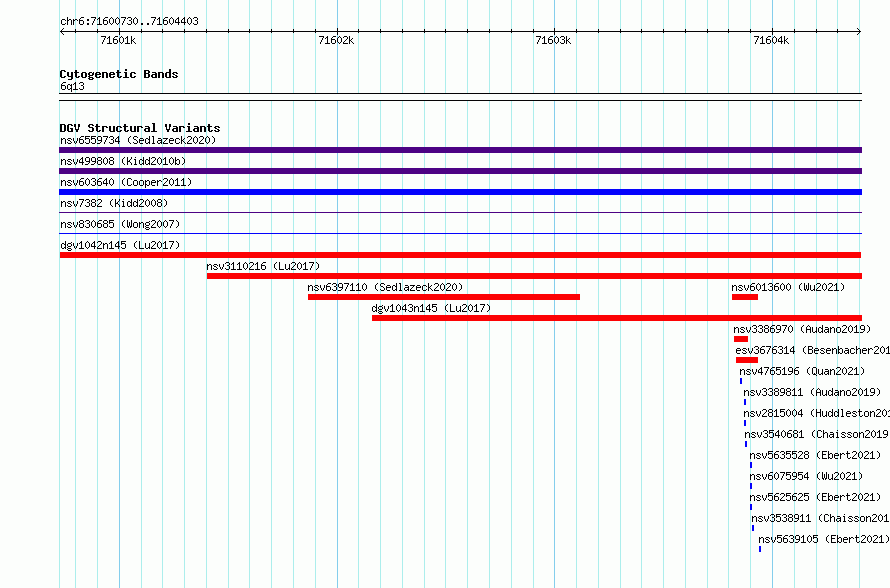The height and width of the screenshot is (588, 890).
Task: Click nsv6013600 (Wu2021) variant label
Action: [788, 287]
